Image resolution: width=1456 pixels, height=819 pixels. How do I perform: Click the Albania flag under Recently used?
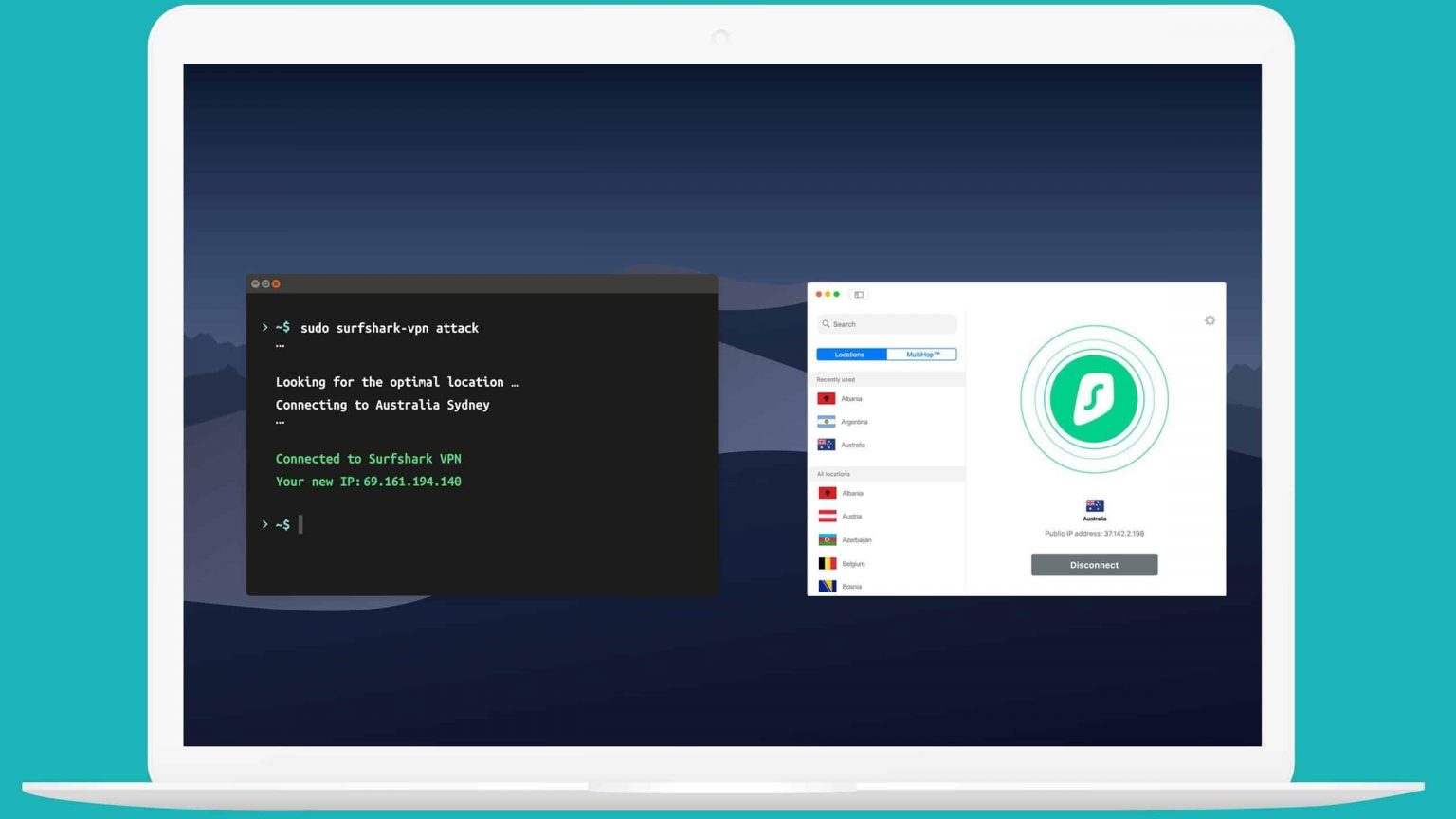point(827,399)
